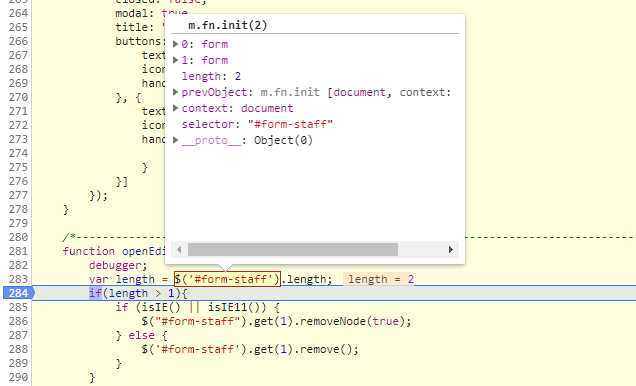Click the highlighted $('#form-staff') expression
The image size is (636, 386).
click(x=227, y=279)
